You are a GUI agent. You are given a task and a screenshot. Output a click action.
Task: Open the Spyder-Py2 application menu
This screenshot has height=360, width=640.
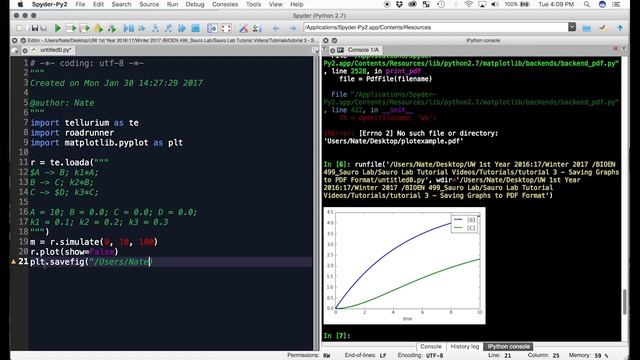pos(49,4)
